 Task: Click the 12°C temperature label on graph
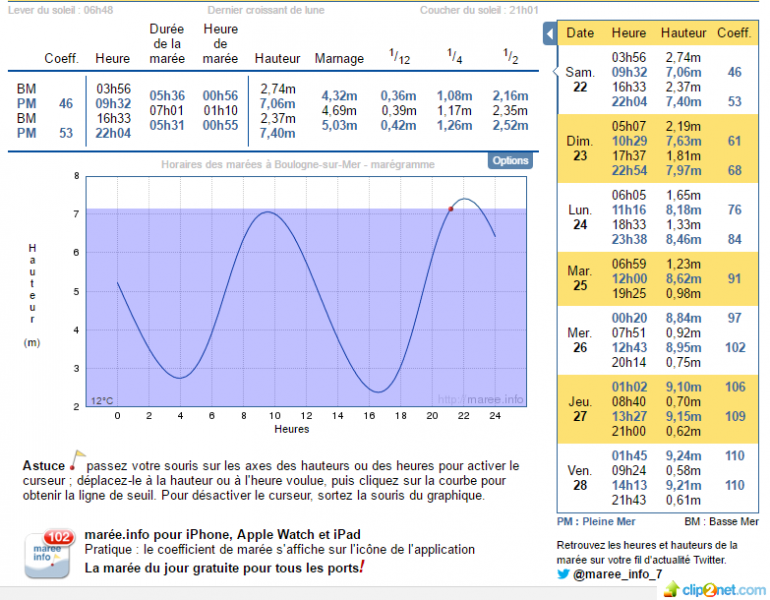102,401
